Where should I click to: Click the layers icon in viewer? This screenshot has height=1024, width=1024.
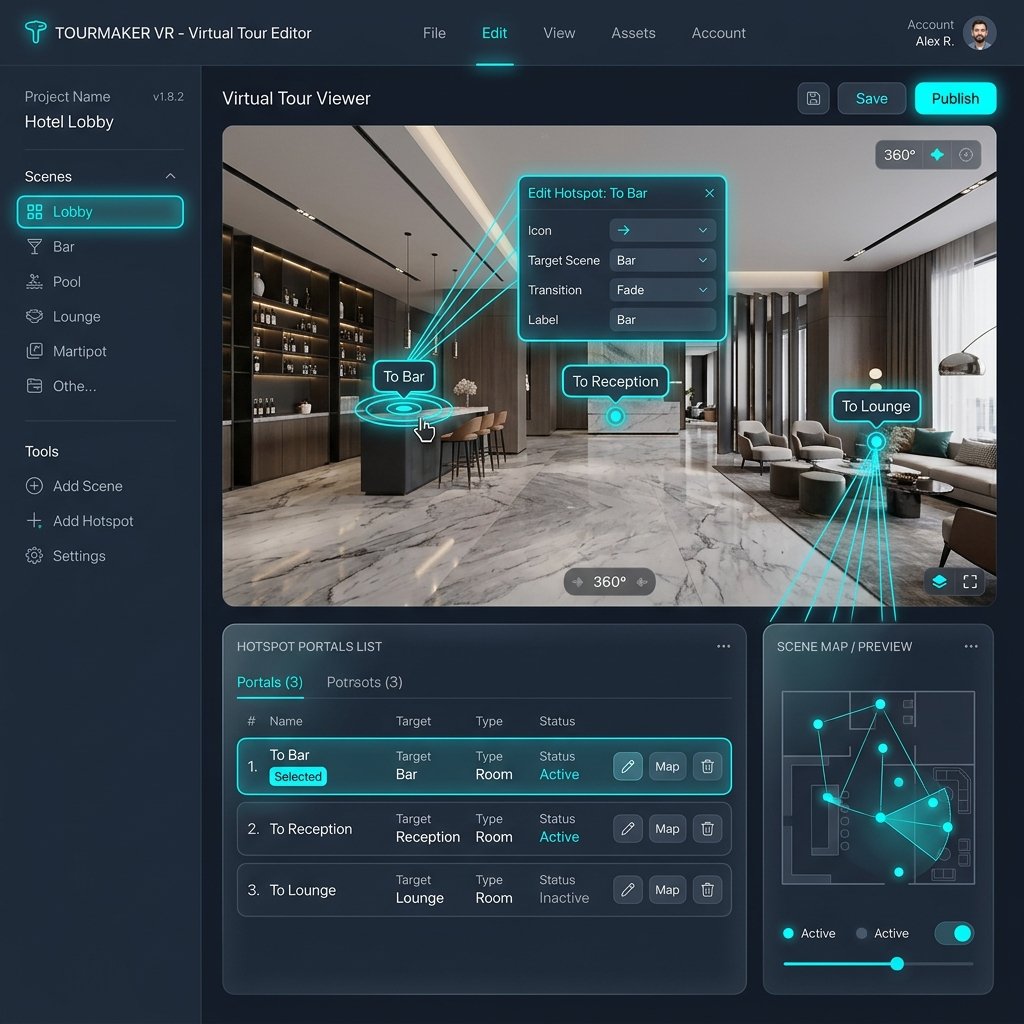(x=939, y=581)
